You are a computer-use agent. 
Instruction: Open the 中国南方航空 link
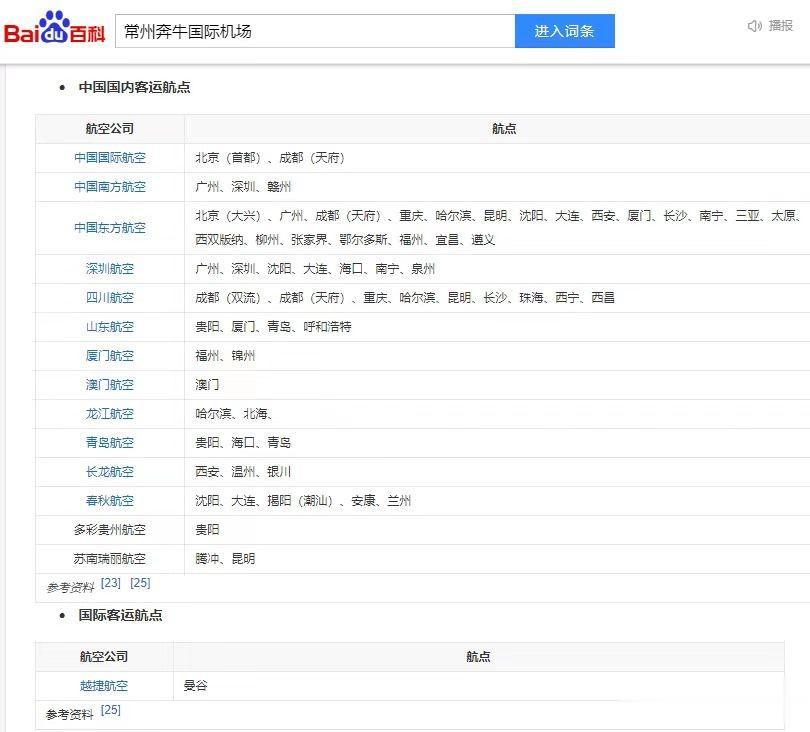110,186
